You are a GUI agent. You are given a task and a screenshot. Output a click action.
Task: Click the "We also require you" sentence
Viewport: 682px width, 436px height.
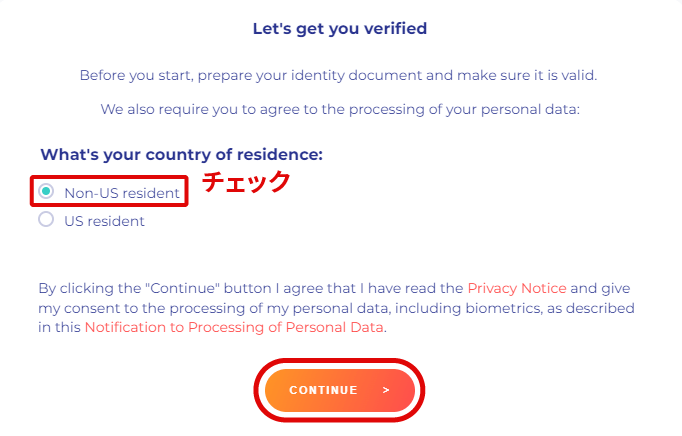340,108
